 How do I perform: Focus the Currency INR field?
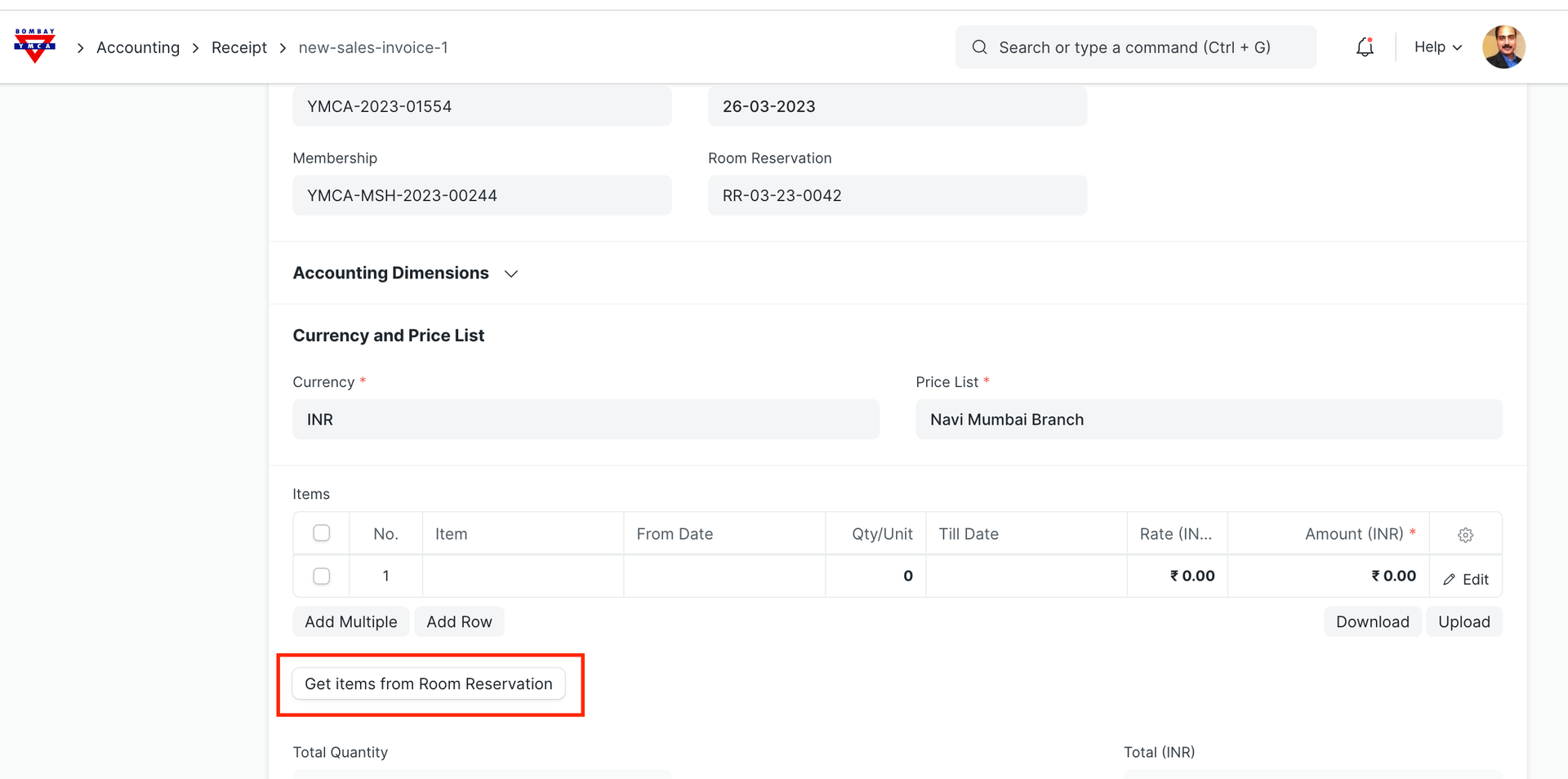point(586,420)
